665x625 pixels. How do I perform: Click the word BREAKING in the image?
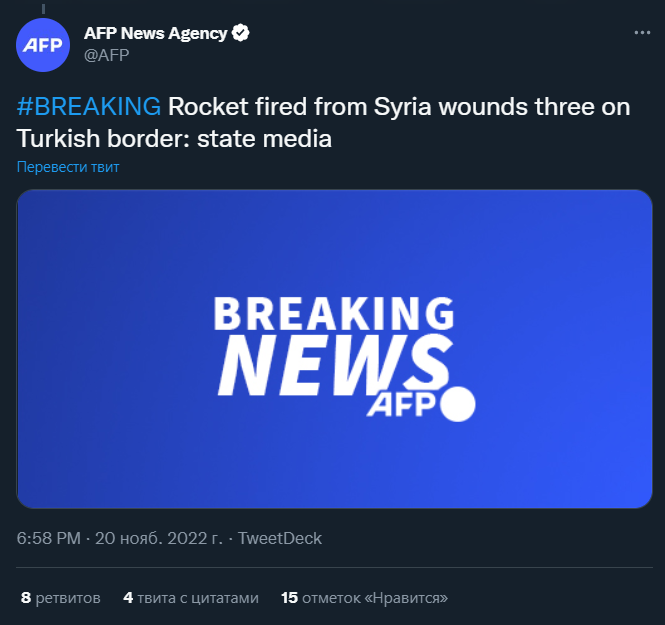tap(333, 314)
